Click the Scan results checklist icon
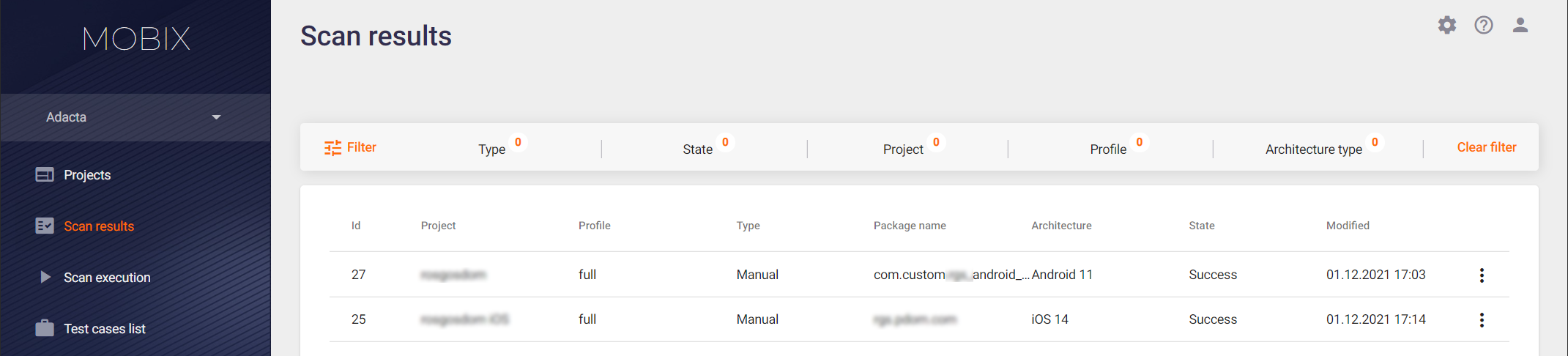1568x356 pixels. click(x=45, y=226)
